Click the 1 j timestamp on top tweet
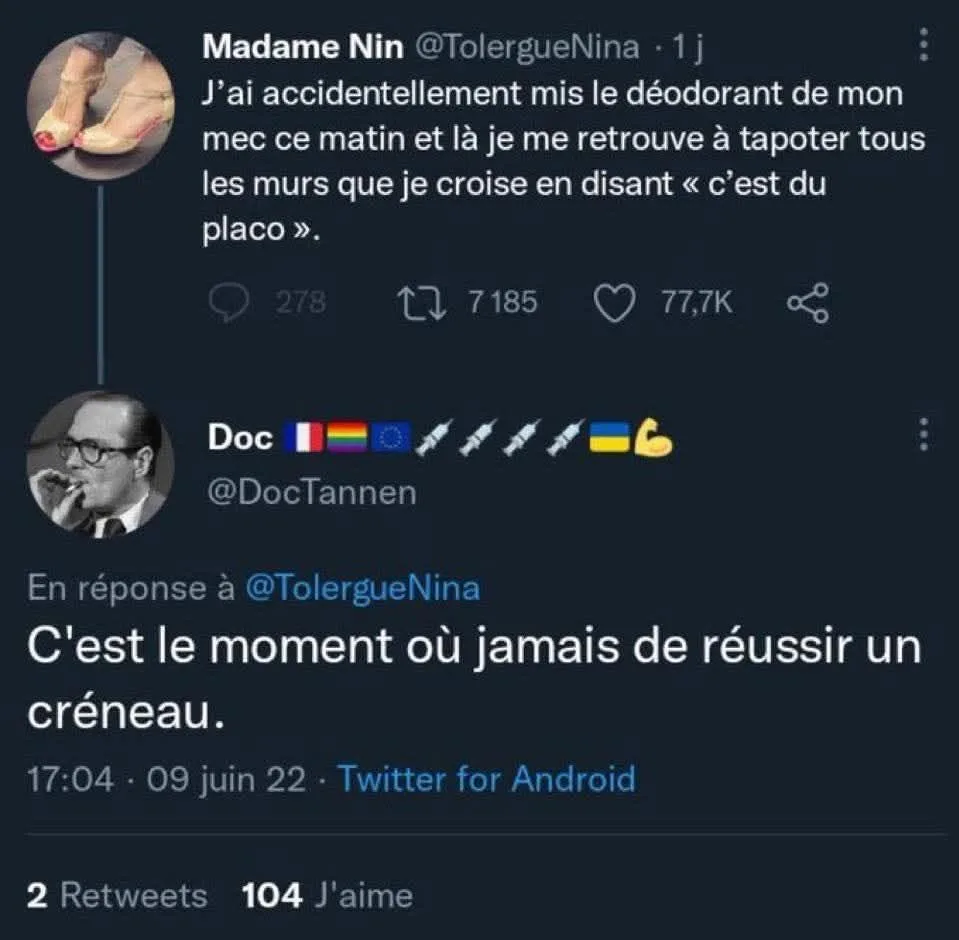The width and height of the screenshot is (959, 940). click(x=688, y=47)
